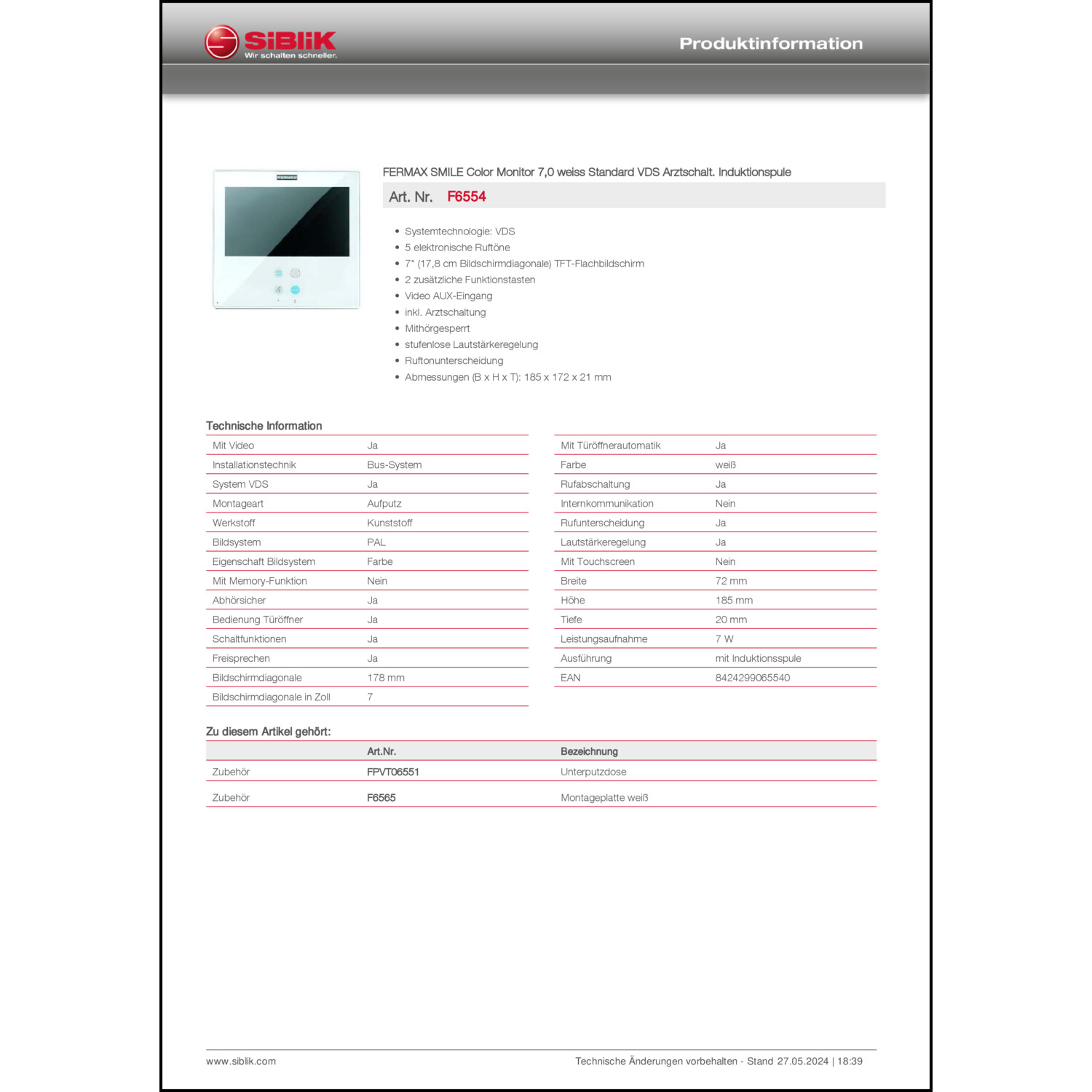The width and height of the screenshot is (1092, 1092).
Task: Expand the Technische Information section
Action: [264, 426]
